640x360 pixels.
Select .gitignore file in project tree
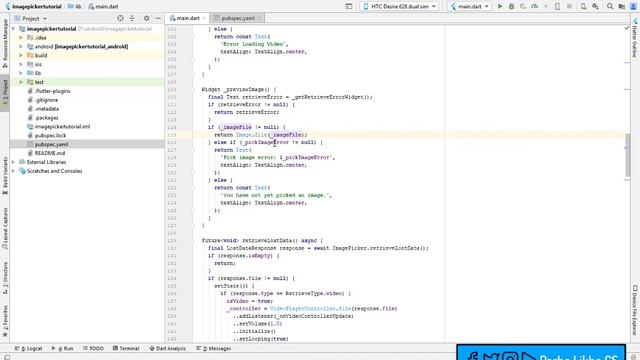(46, 100)
